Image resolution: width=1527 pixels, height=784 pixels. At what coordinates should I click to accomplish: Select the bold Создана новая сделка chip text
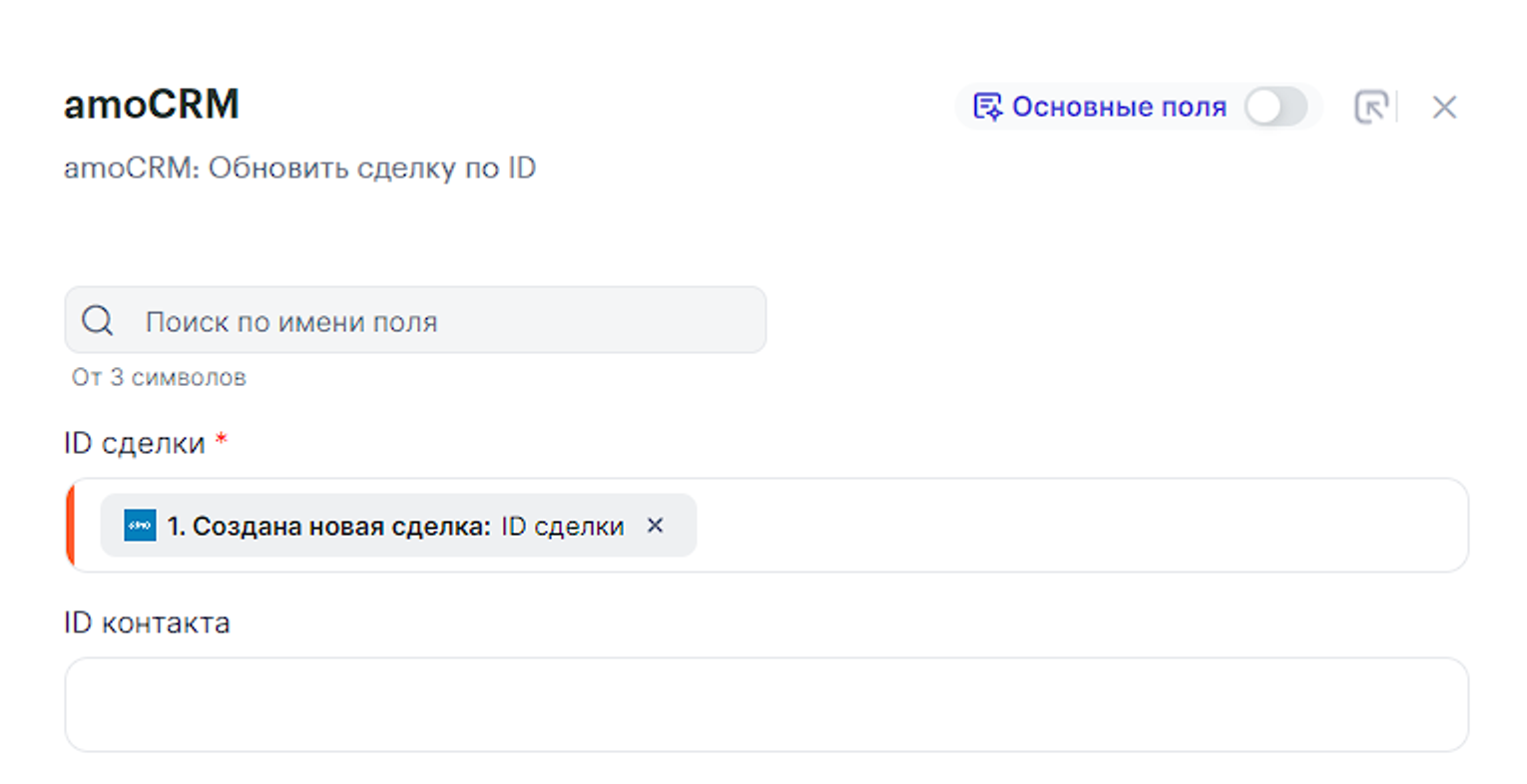pyautogui.click(x=328, y=527)
